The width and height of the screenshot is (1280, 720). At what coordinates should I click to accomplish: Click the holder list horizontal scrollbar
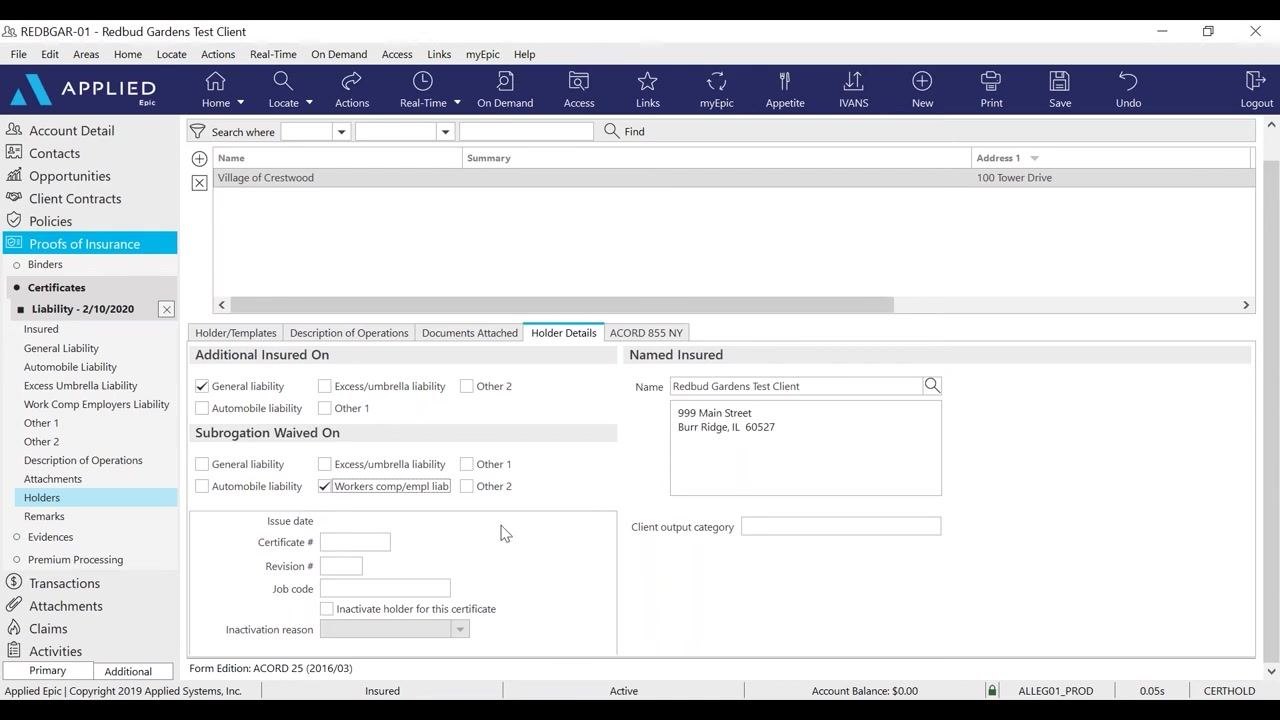[561, 305]
